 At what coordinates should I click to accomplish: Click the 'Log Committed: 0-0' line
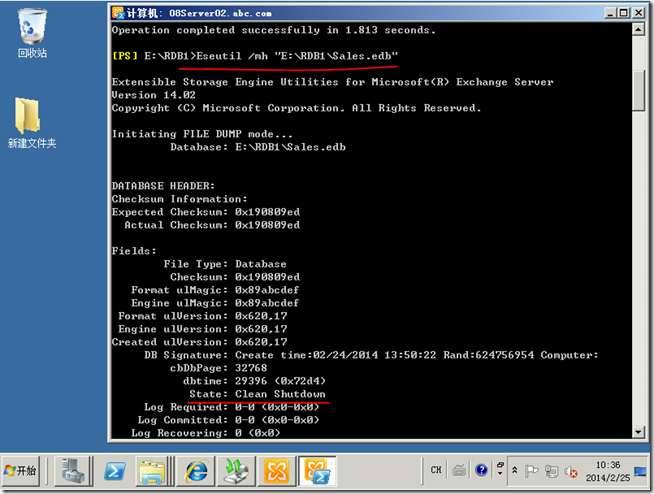point(228,420)
